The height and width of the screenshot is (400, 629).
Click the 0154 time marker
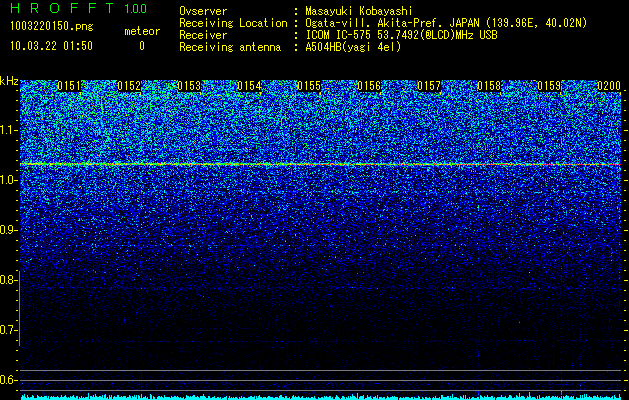tap(249, 86)
